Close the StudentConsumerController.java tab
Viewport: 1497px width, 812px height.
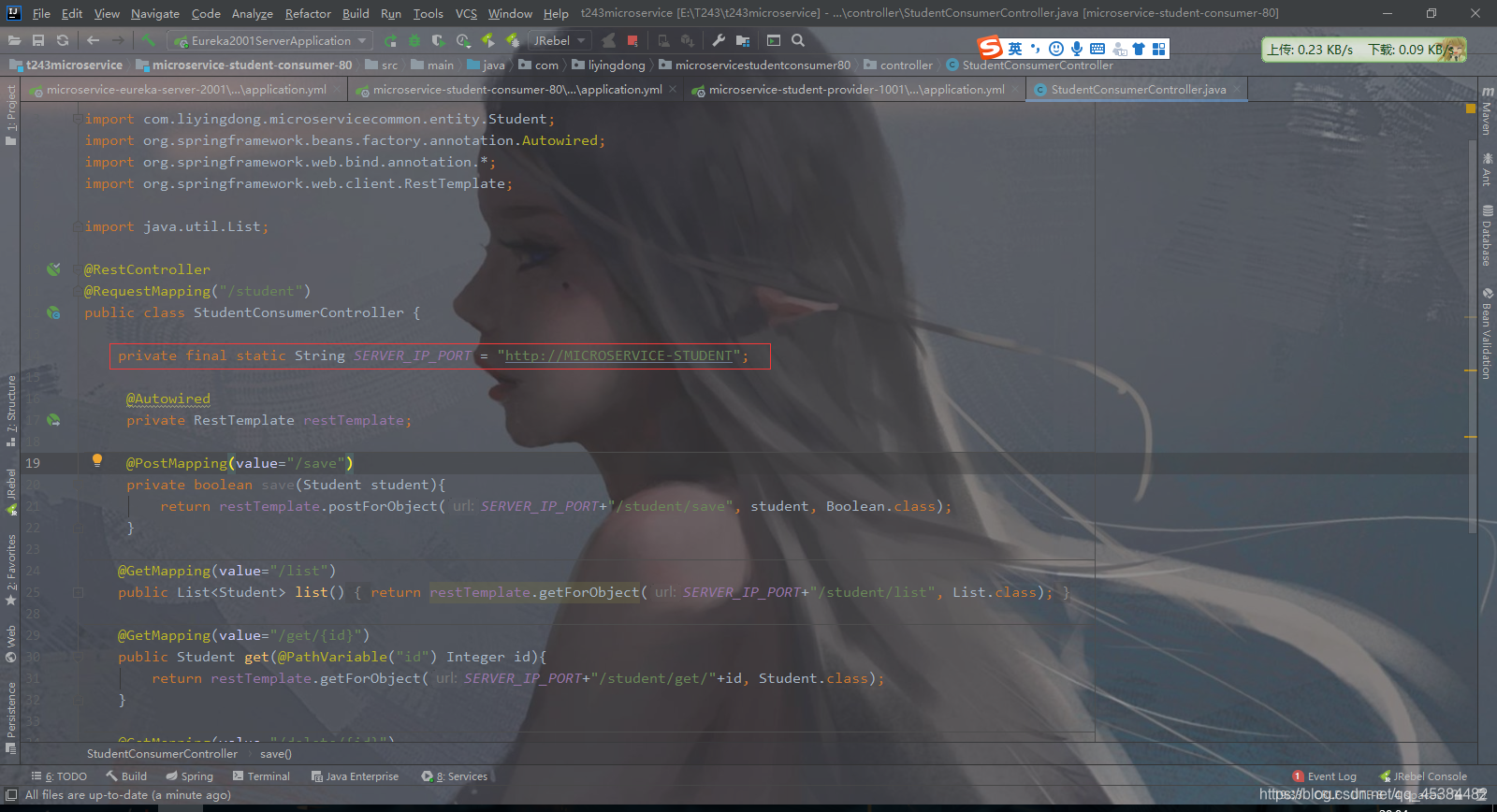[x=1237, y=90]
